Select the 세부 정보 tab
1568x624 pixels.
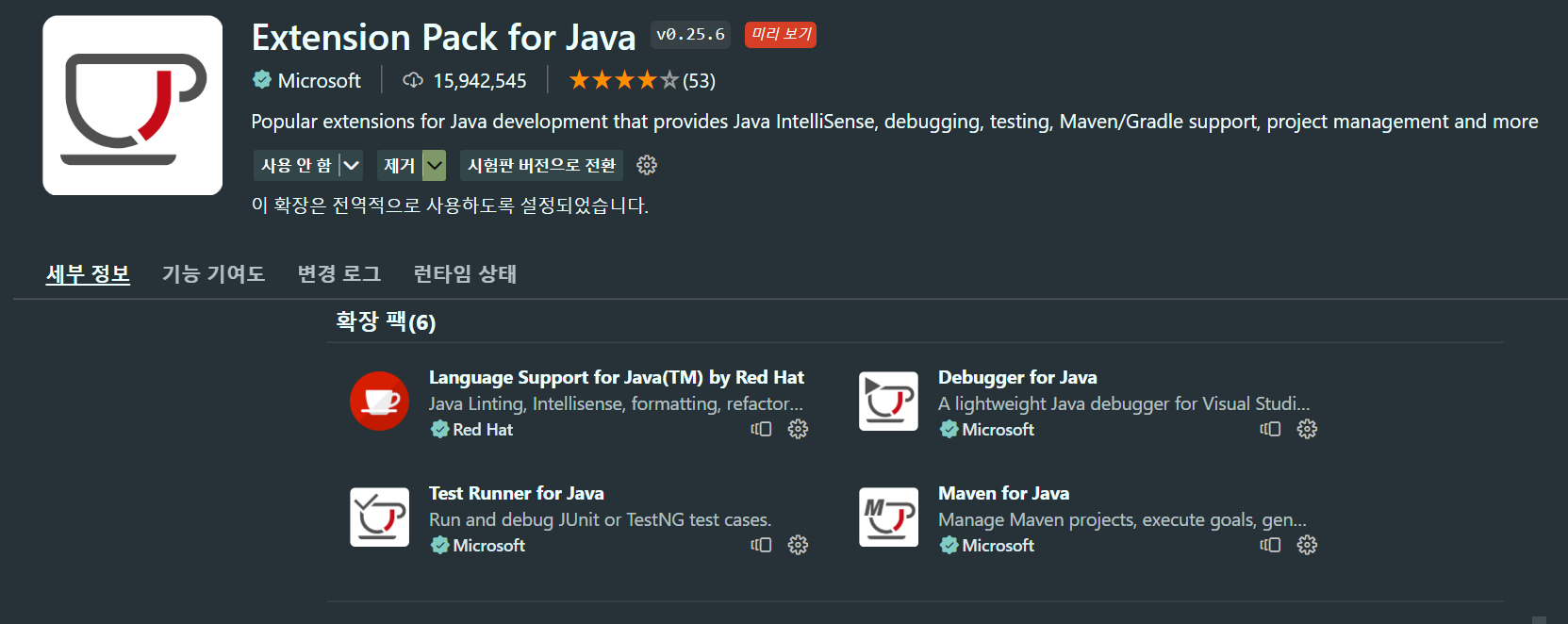pyautogui.click(x=88, y=274)
